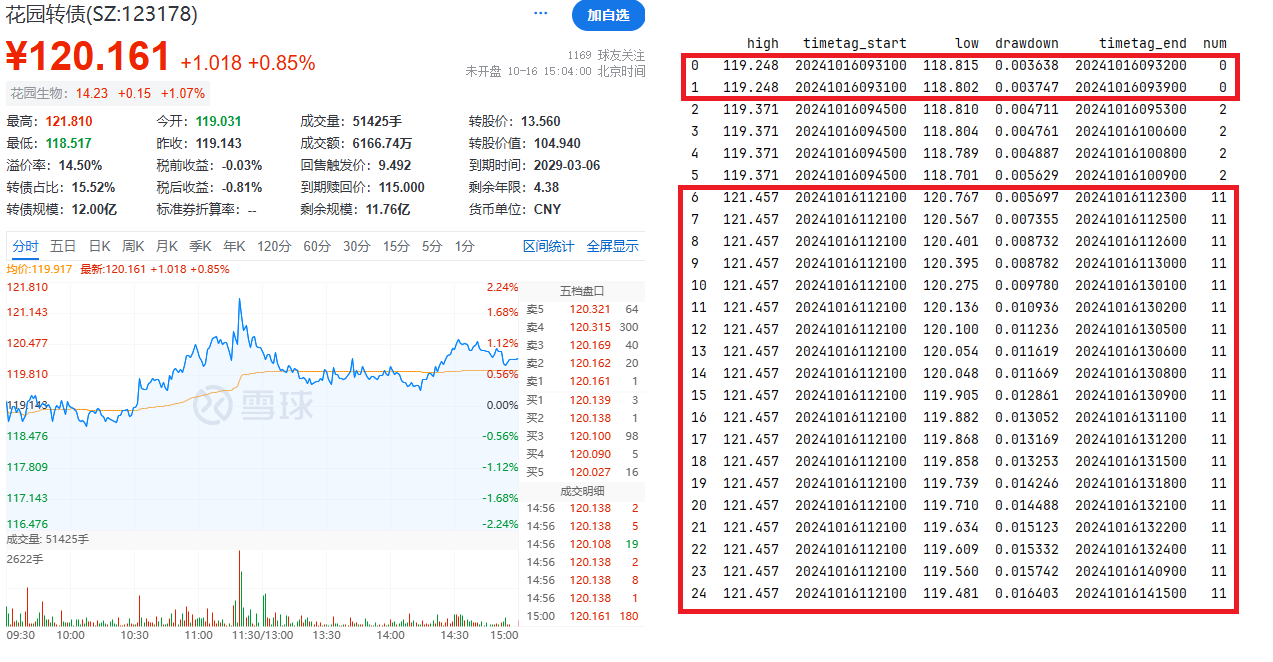Open the 月K chart tab
Image resolution: width=1273 pixels, height=662 pixels.
tap(167, 246)
